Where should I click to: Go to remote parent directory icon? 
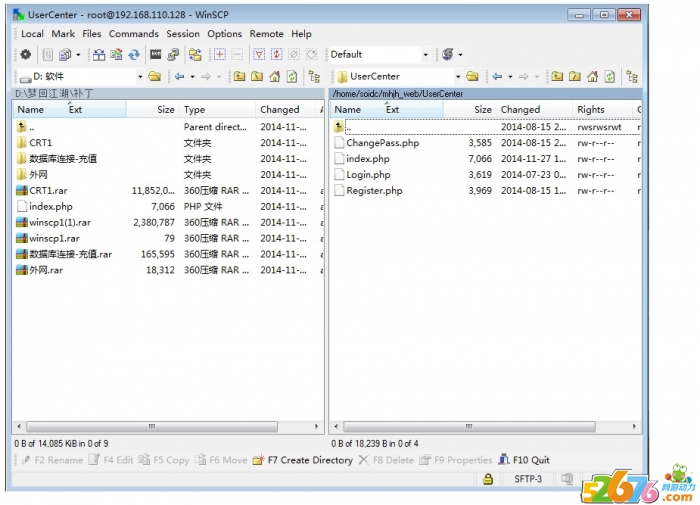click(x=557, y=76)
